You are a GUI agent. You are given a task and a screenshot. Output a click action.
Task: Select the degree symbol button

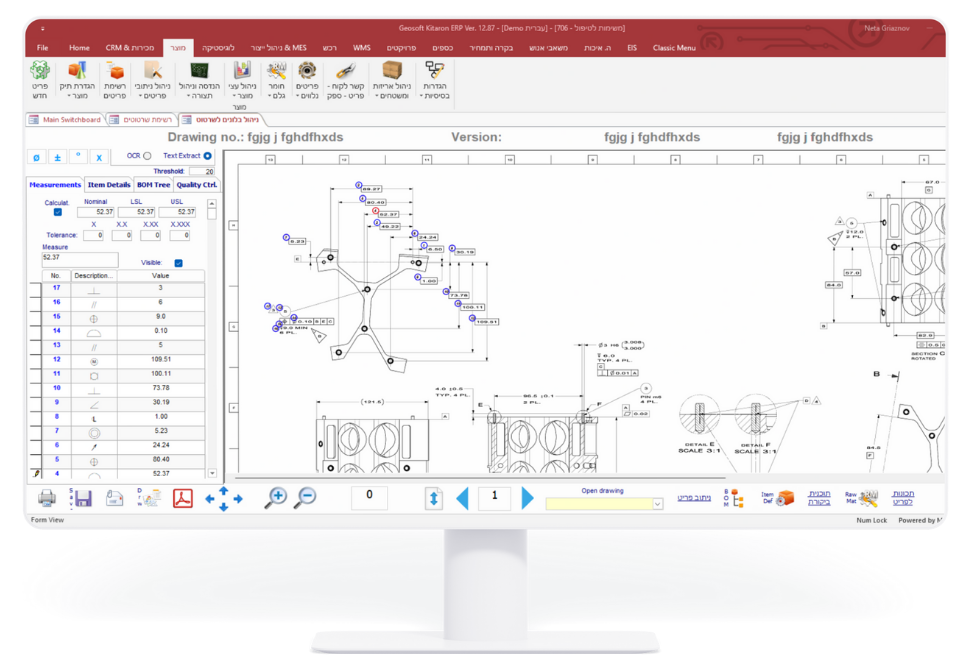click(x=78, y=157)
